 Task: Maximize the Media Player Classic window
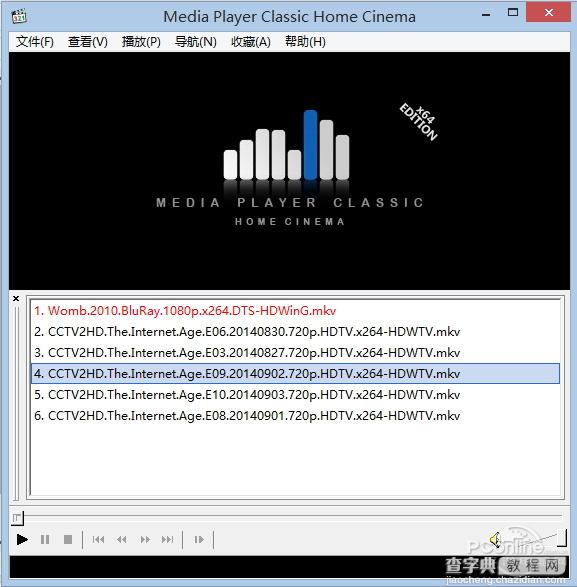[513, 13]
